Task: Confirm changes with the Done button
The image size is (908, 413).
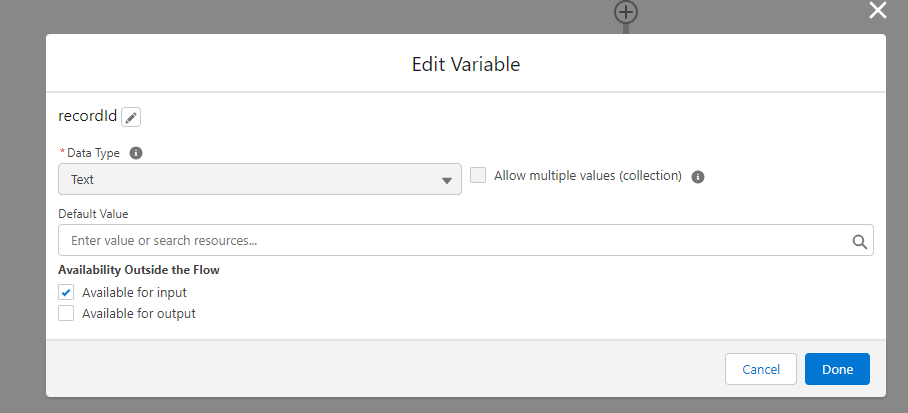Action: click(837, 369)
